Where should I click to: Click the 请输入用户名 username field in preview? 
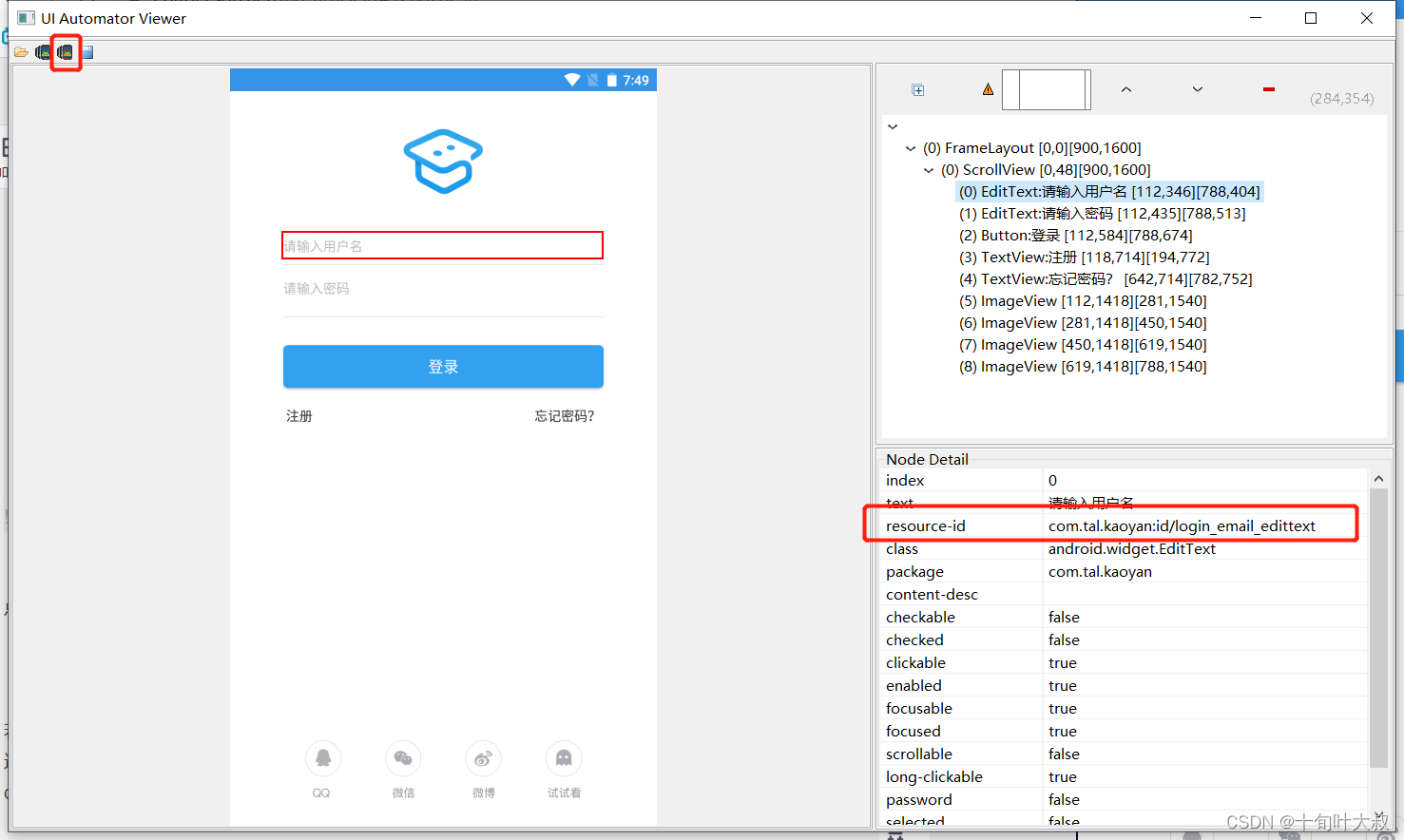tap(442, 245)
